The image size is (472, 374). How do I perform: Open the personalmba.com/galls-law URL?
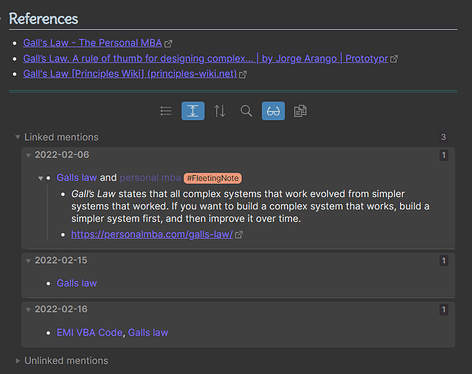coord(152,234)
